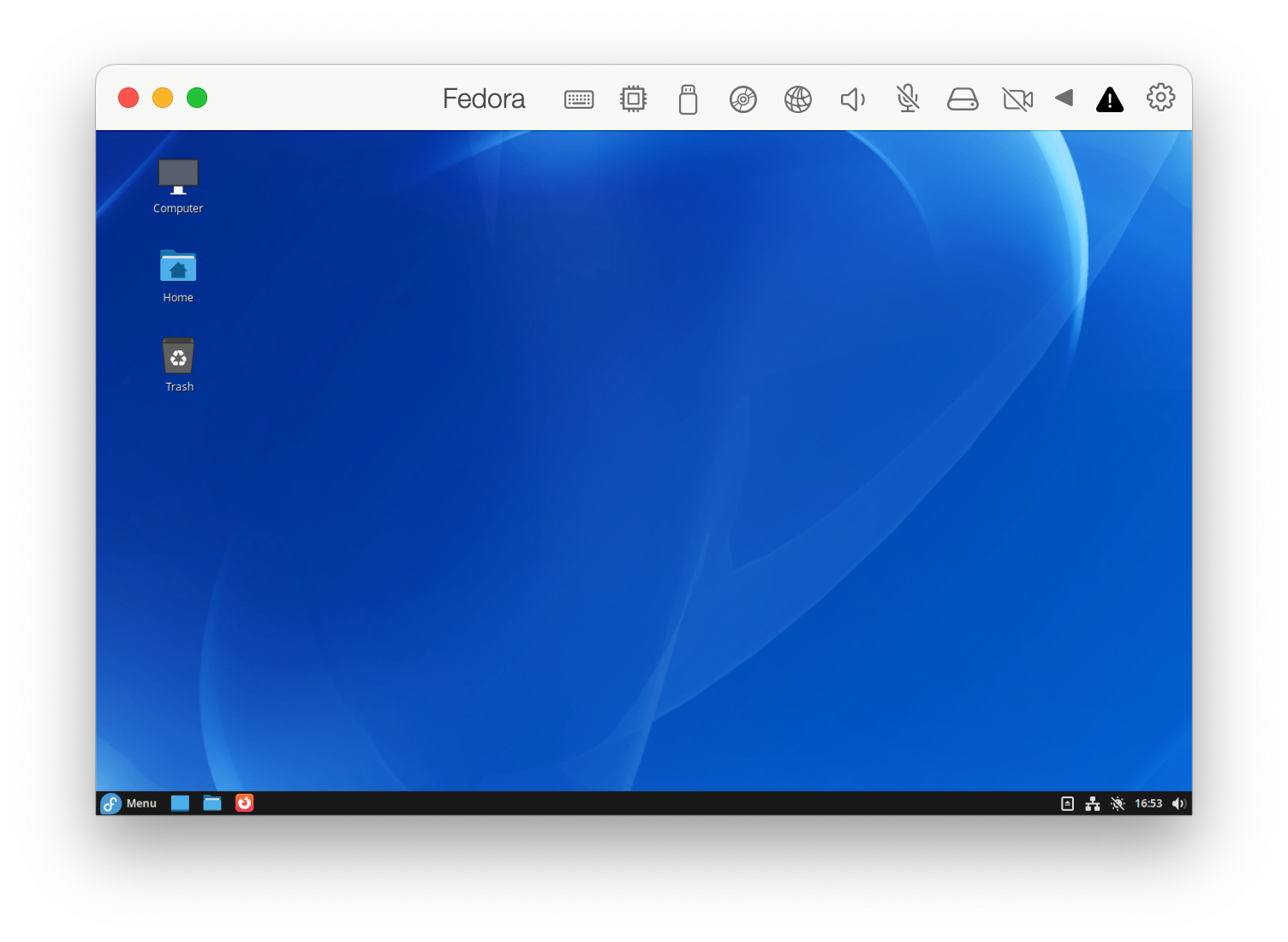Open the keyboard icon in Fedora toolbar
The image size is (1288, 942).
(x=579, y=99)
